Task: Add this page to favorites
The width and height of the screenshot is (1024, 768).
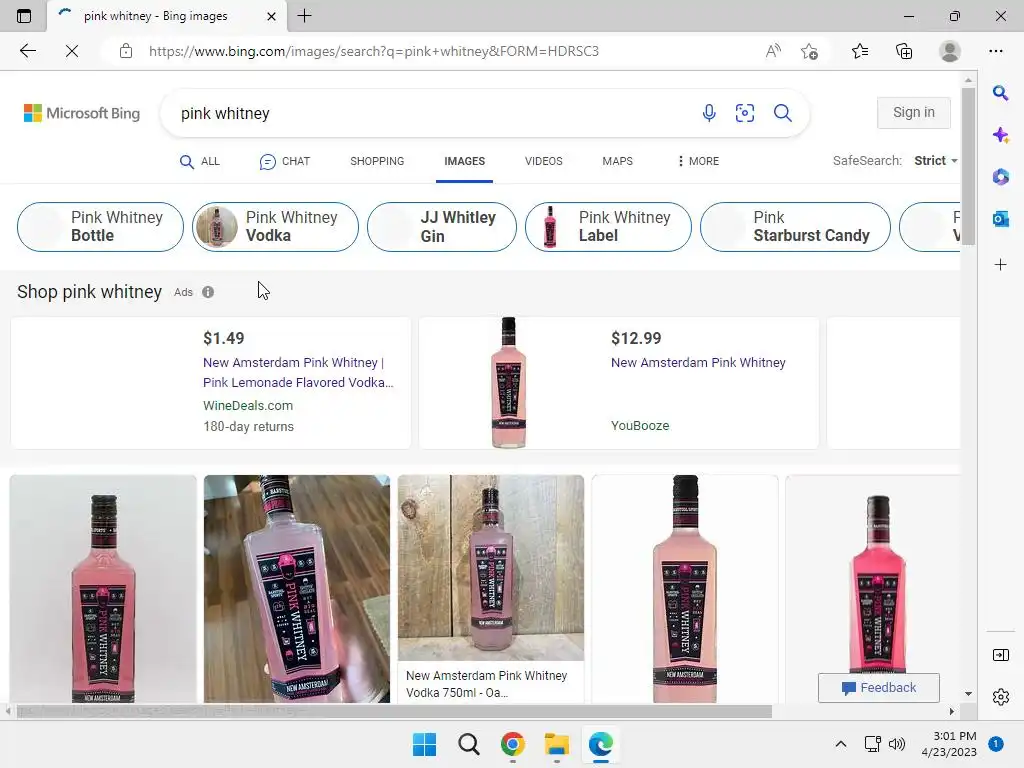Action: [x=809, y=51]
